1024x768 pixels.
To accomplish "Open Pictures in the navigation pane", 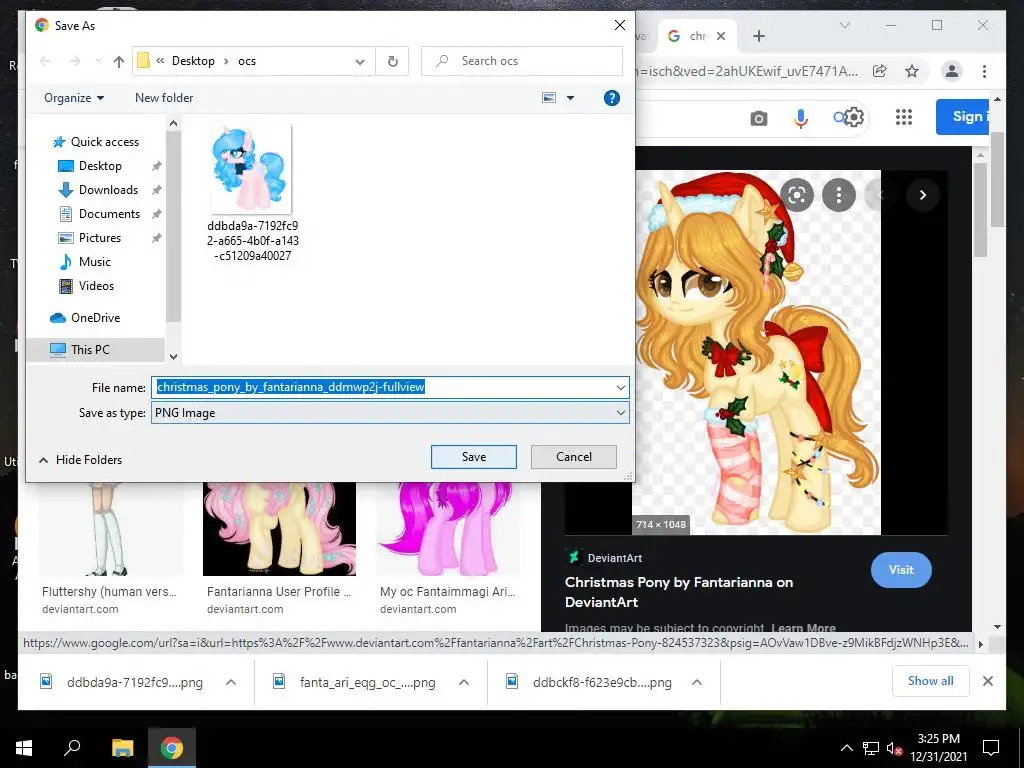I will pos(99,238).
